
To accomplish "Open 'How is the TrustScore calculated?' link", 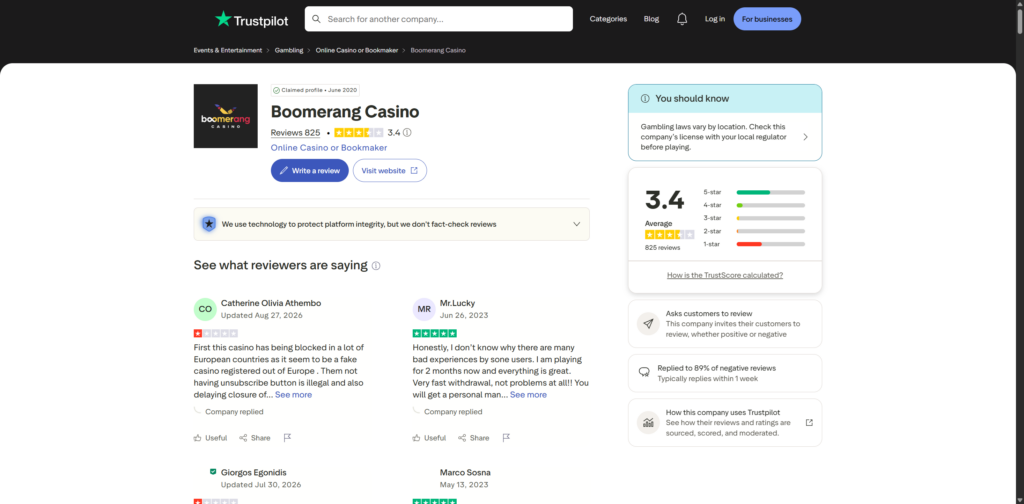I will tap(725, 276).
